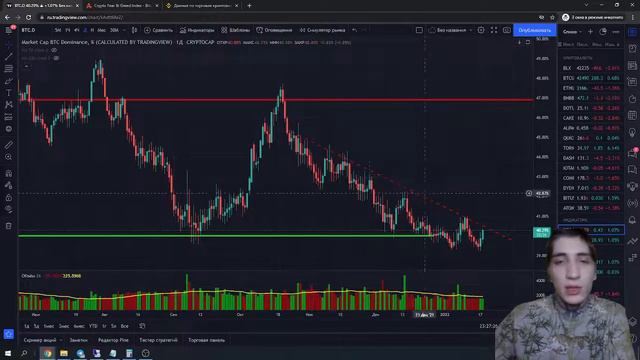Viewport: 640px width, 360px height.
Task: Open the timeframe dropdown arrow
Action: (124, 30)
